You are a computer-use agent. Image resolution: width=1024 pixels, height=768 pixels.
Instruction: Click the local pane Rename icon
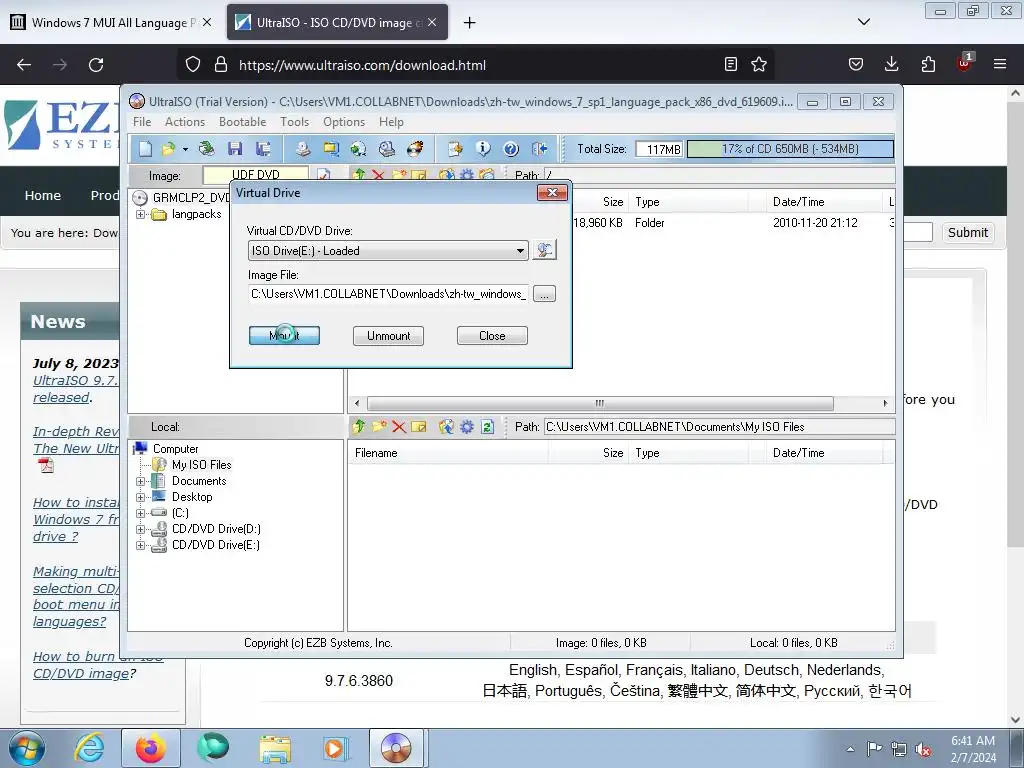pos(419,426)
